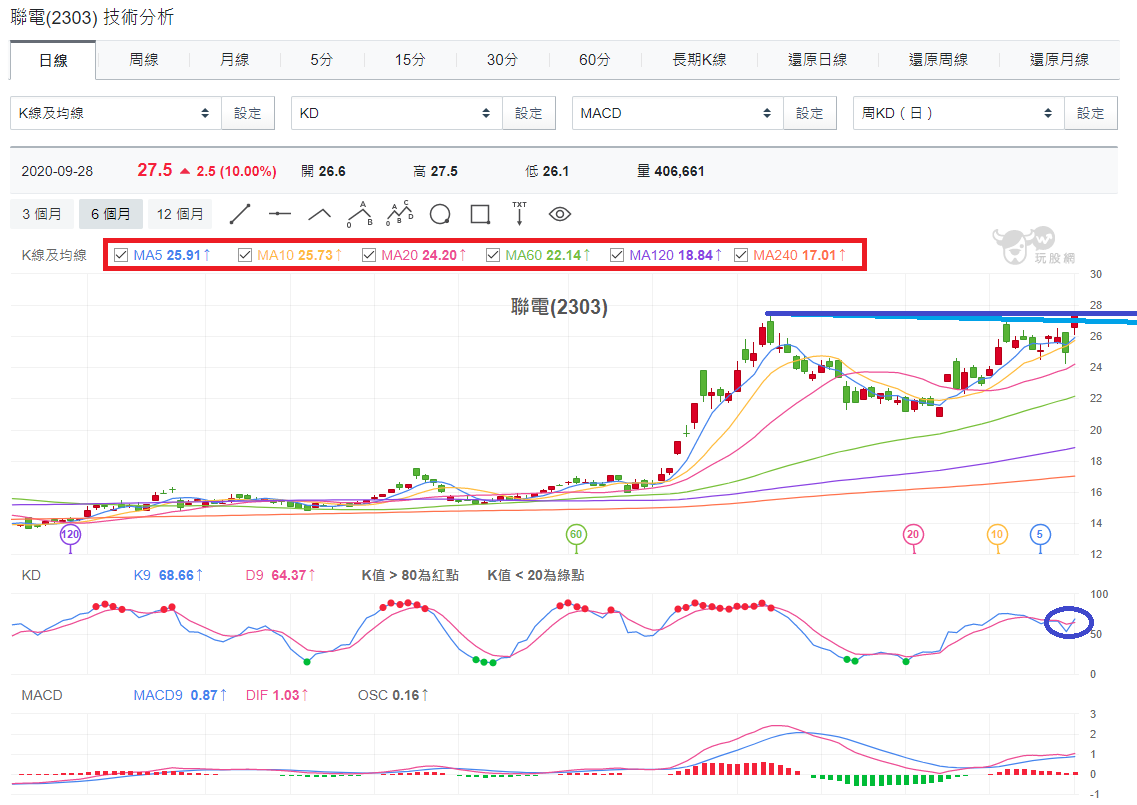
Task: Click the 聯電(2303) chart title
Action: pos(559,307)
